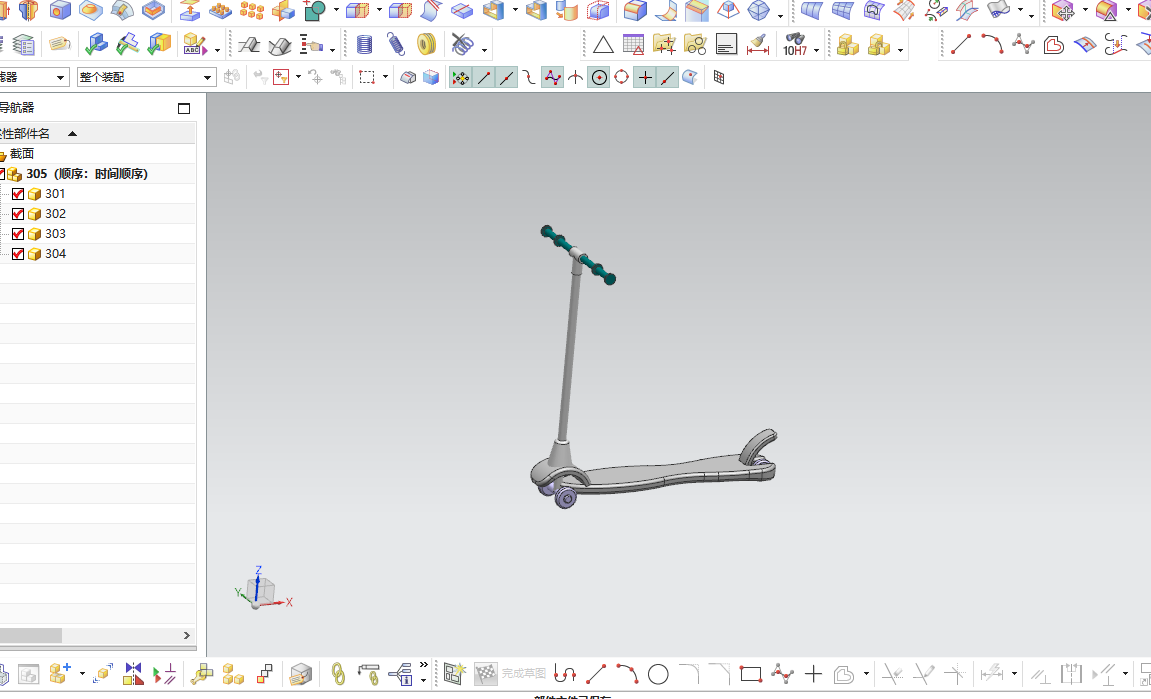Image resolution: width=1151 pixels, height=699 pixels.
Task: Click the first padlock assembly icon
Action: [848, 45]
